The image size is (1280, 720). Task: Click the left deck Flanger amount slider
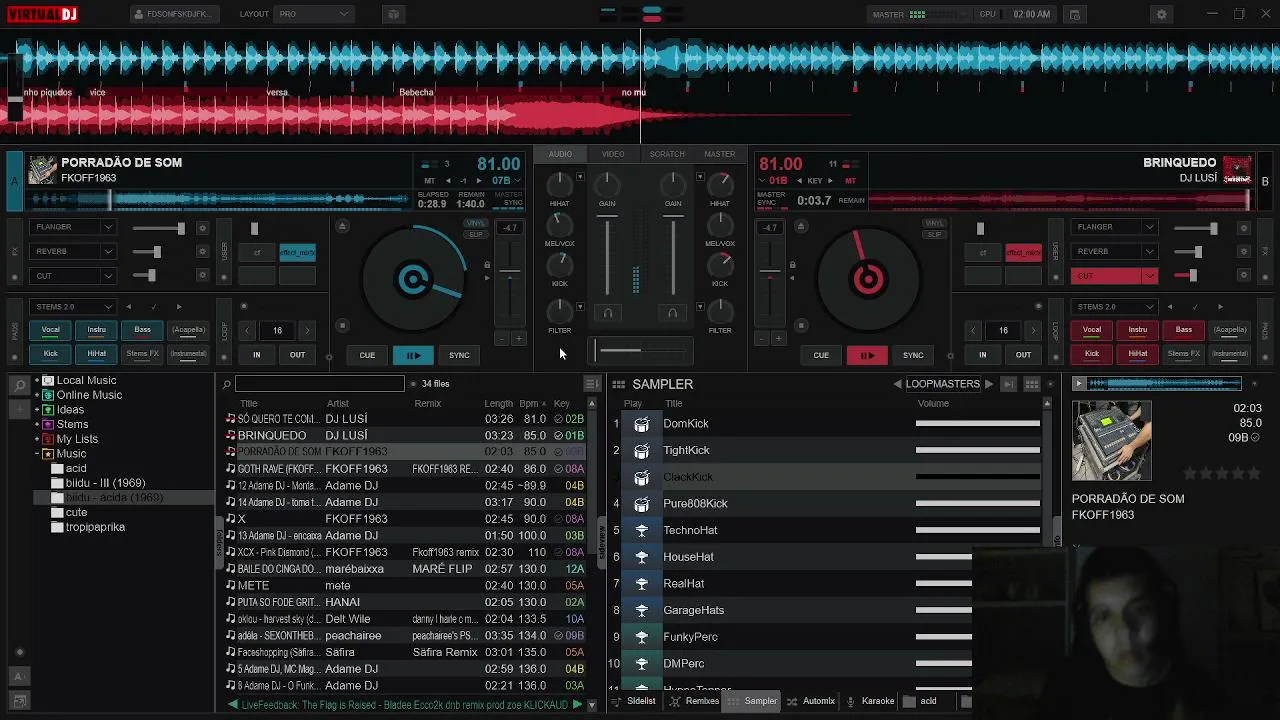160,229
